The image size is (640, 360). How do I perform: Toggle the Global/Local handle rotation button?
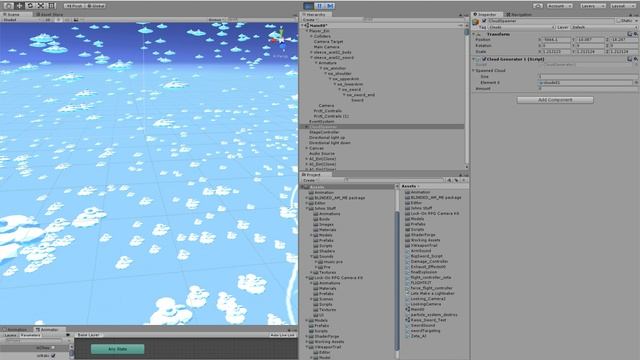96,6
